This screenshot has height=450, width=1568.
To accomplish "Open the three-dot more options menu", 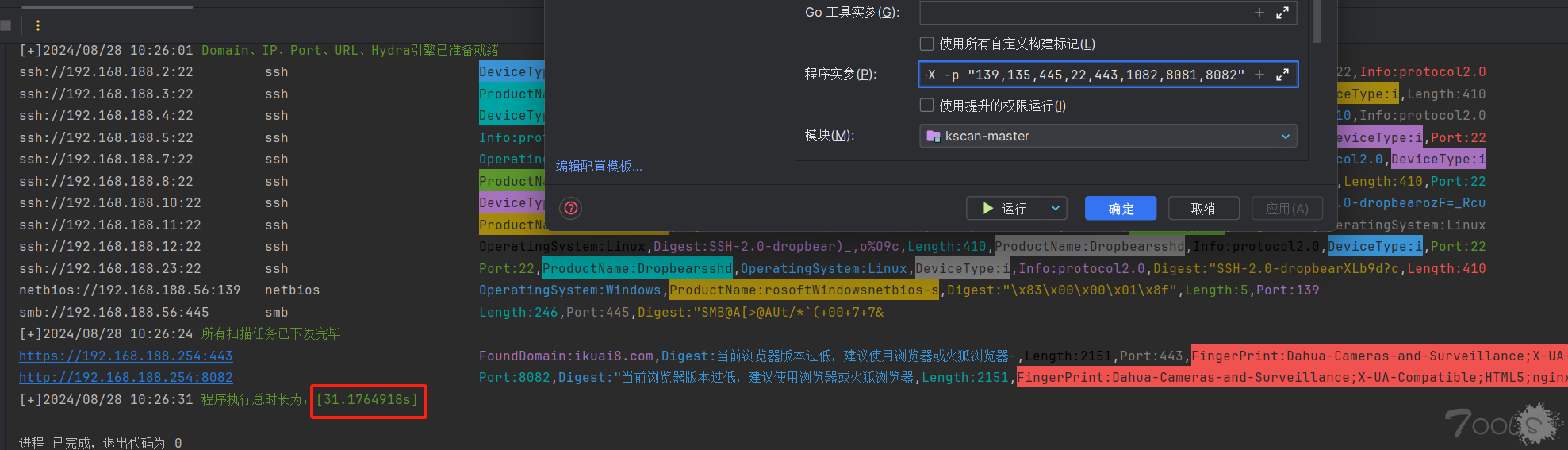I will click(37, 25).
